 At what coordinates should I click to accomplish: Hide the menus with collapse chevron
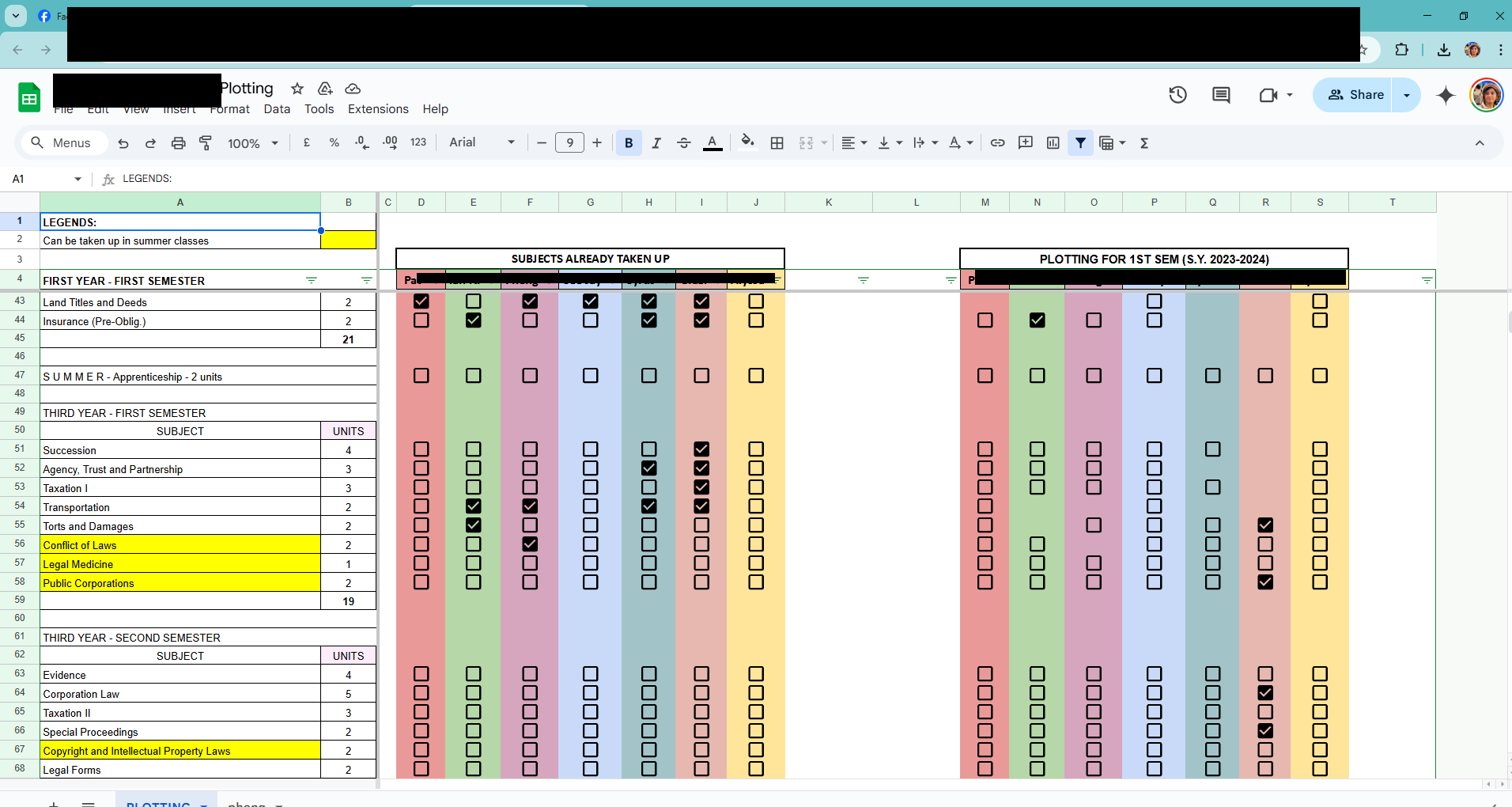(1480, 143)
